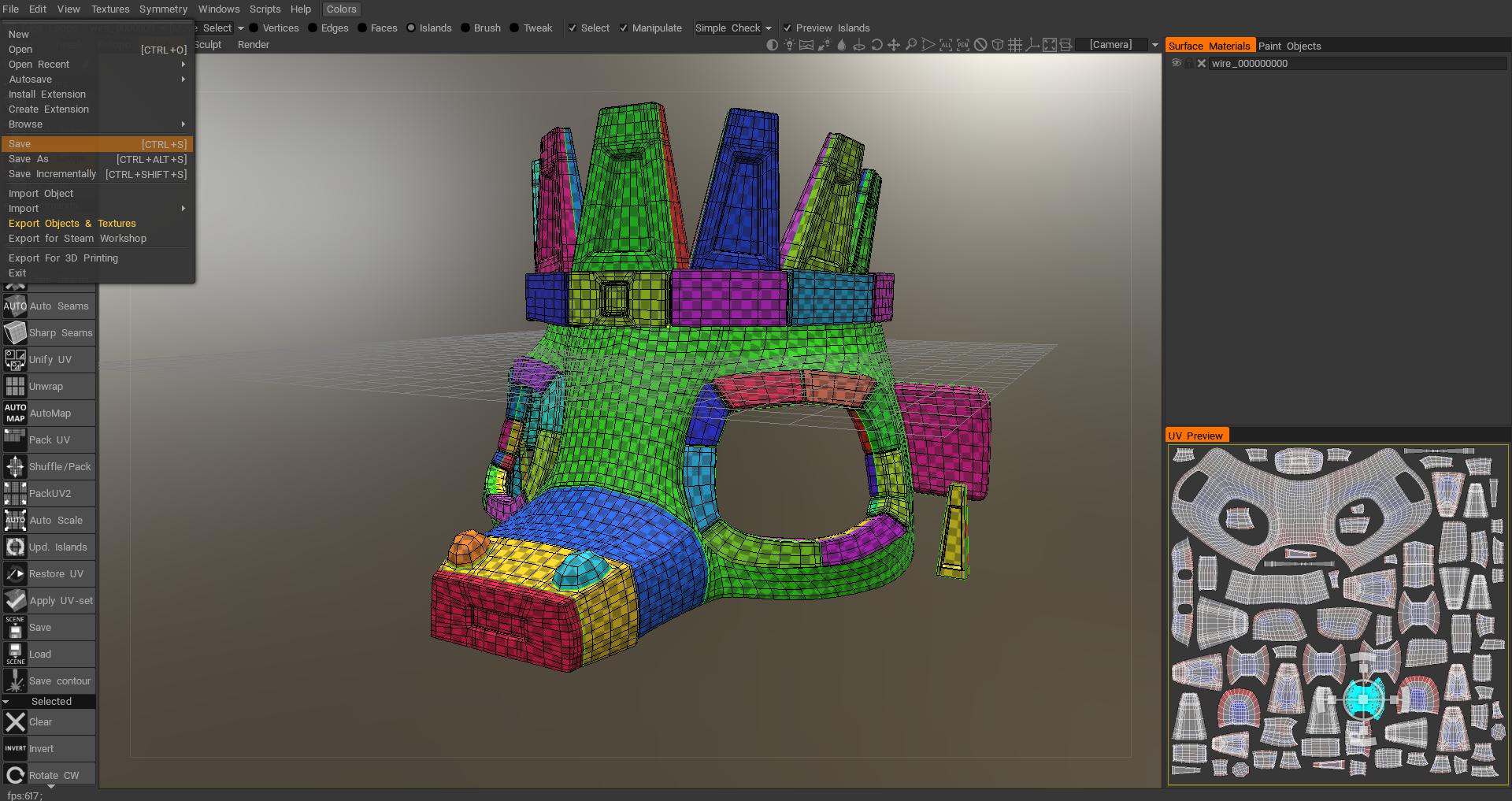This screenshot has height=801, width=1512.
Task: Choose Save As from the File menu
Action: pos(98,159)
